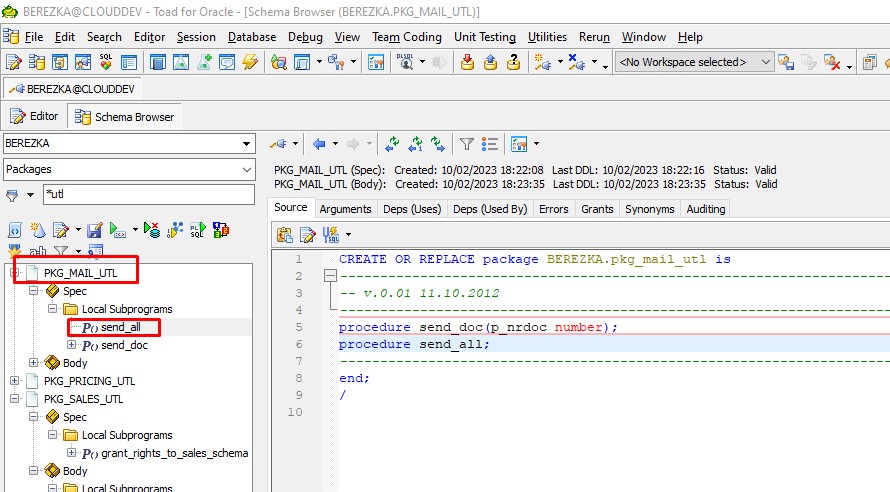Switch to the Grants tab
The width and height of the screenshot is (890, 492).
tap(597, 209)
